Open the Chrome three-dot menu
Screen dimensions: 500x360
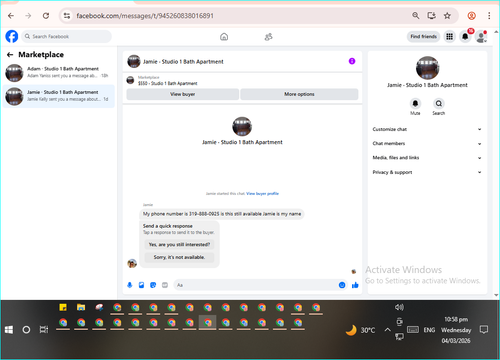489,16
